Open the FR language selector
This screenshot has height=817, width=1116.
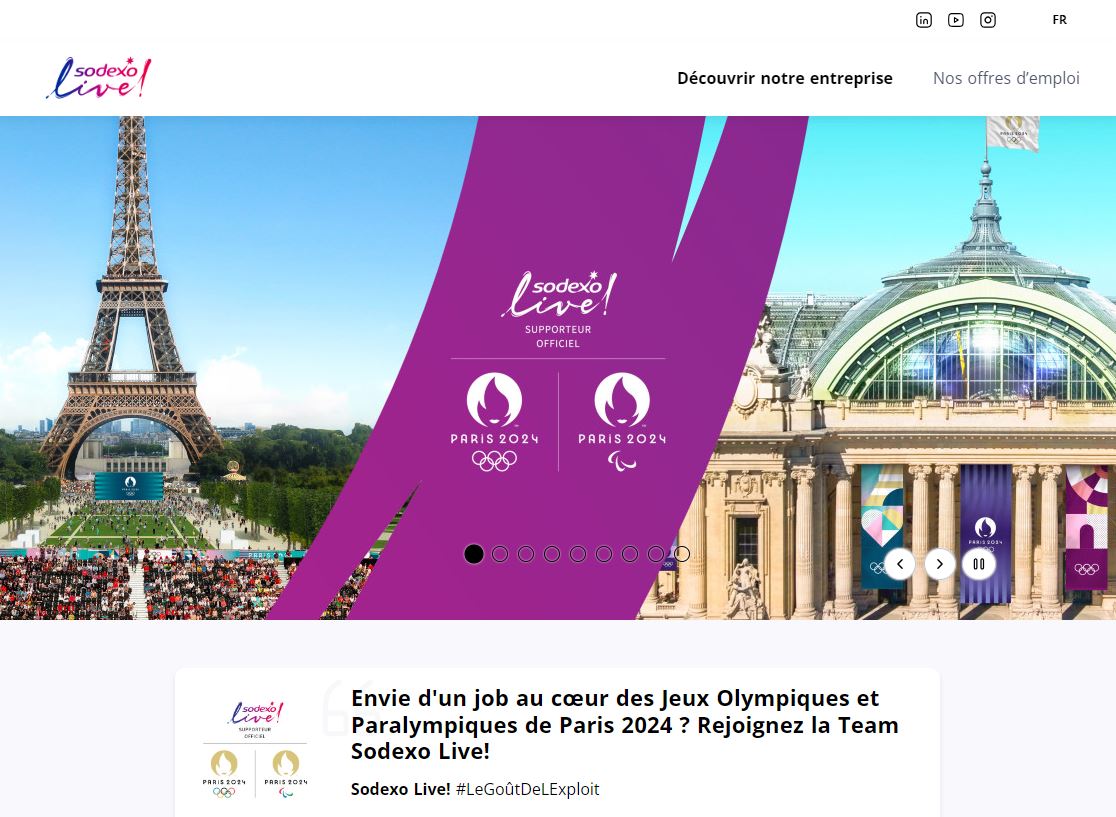pyautogui.click(x=1060, y=20)
